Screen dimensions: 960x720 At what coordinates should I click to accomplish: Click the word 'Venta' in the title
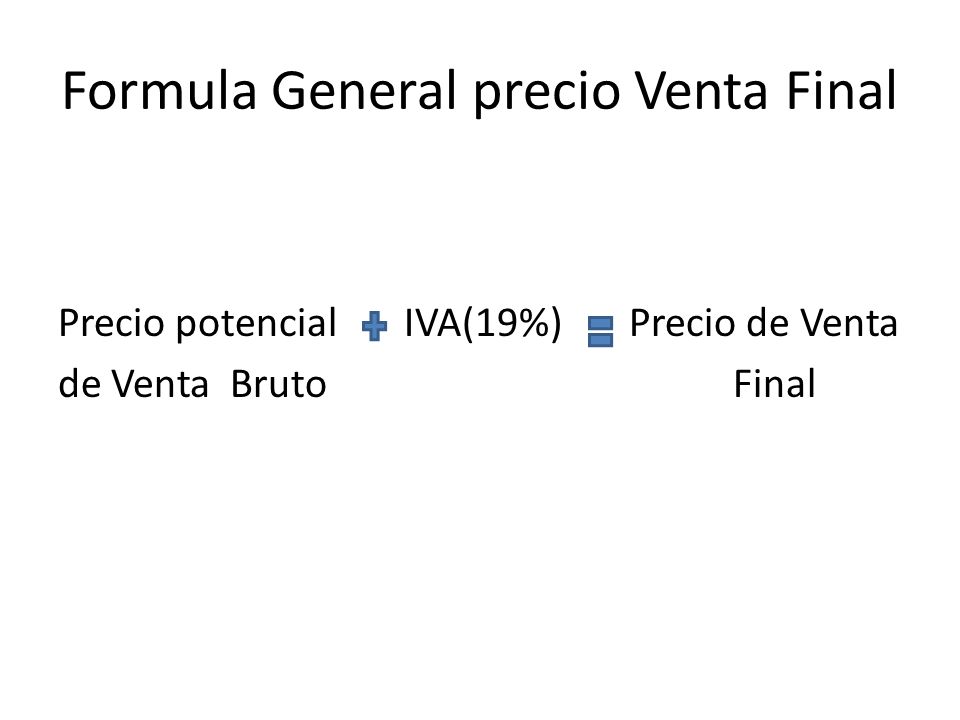pos(701,91)
